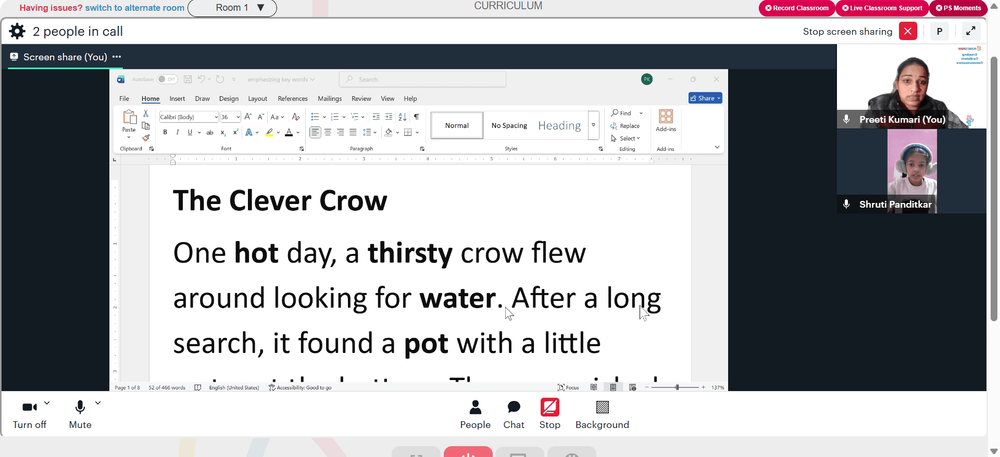Turn off the camera
This screenshot has width=1000, height=457.
29,414
